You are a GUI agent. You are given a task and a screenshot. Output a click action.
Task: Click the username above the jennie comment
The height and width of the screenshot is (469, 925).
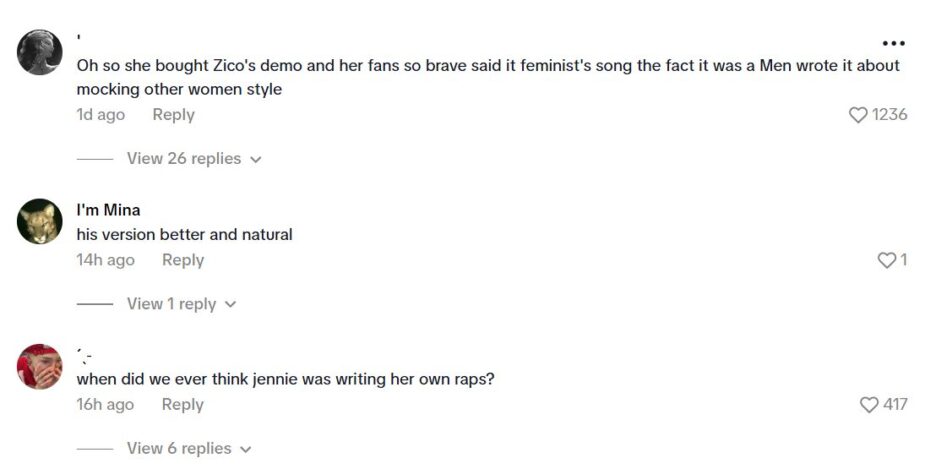[84, 355]
